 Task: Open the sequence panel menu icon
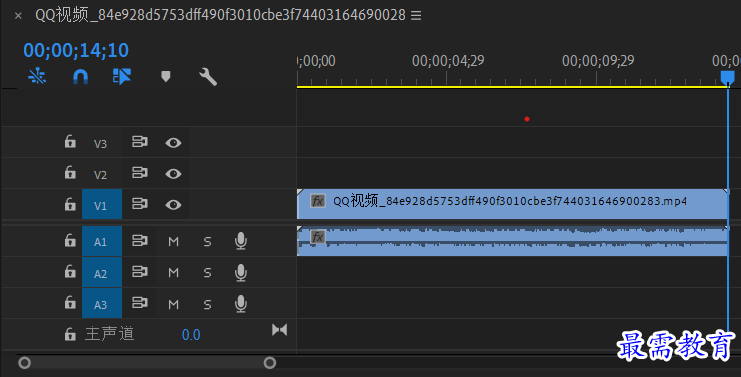(x=416, y=16)
